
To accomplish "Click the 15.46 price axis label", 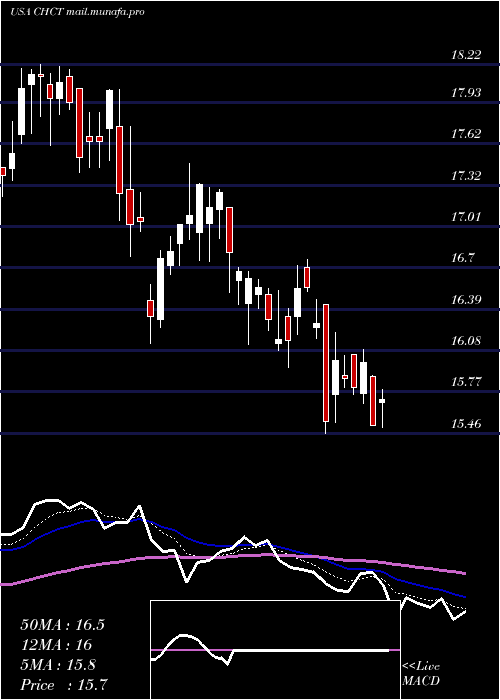I will point(467,424).
